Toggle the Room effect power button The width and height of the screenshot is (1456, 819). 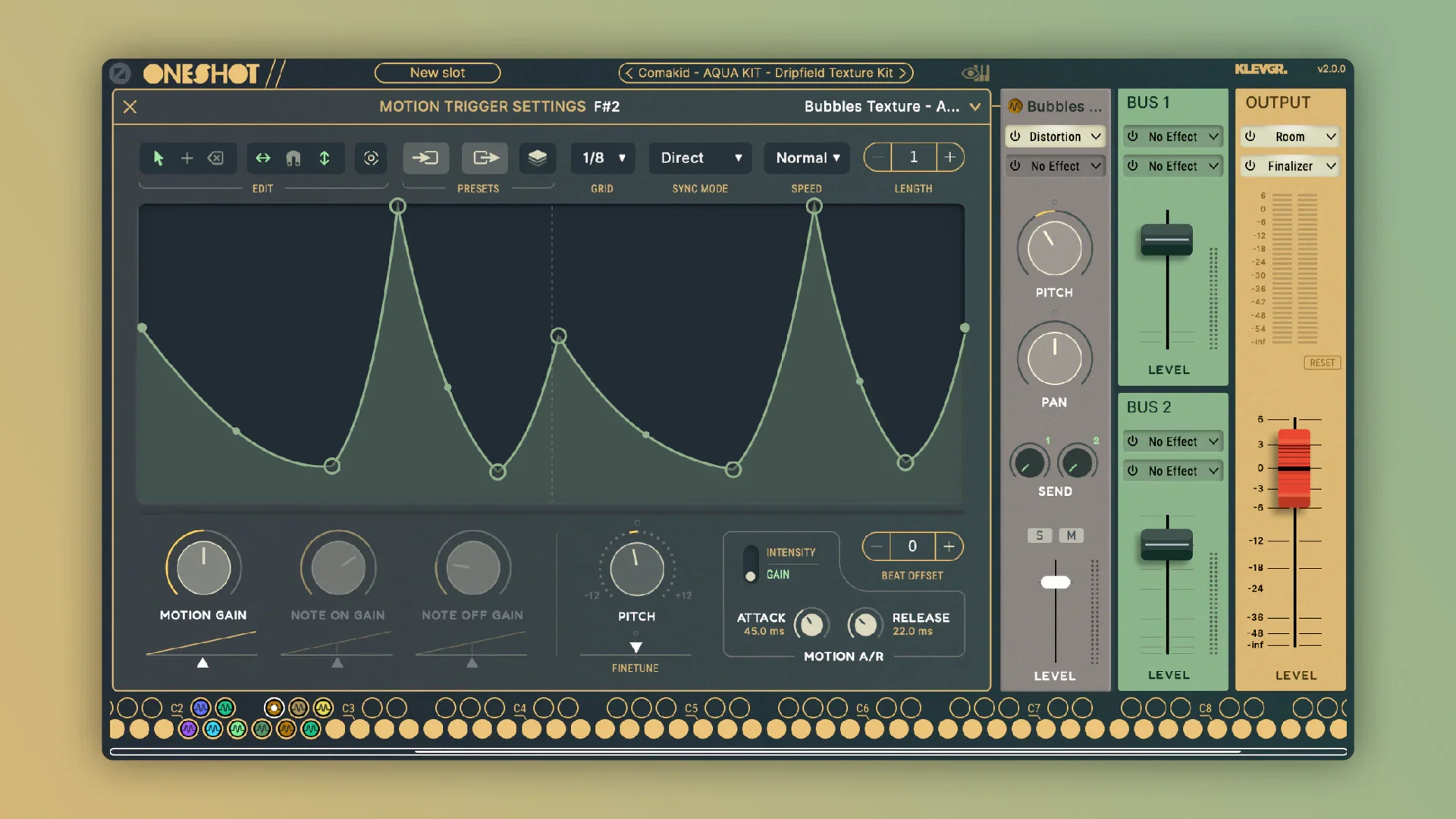click(1250, 136)
